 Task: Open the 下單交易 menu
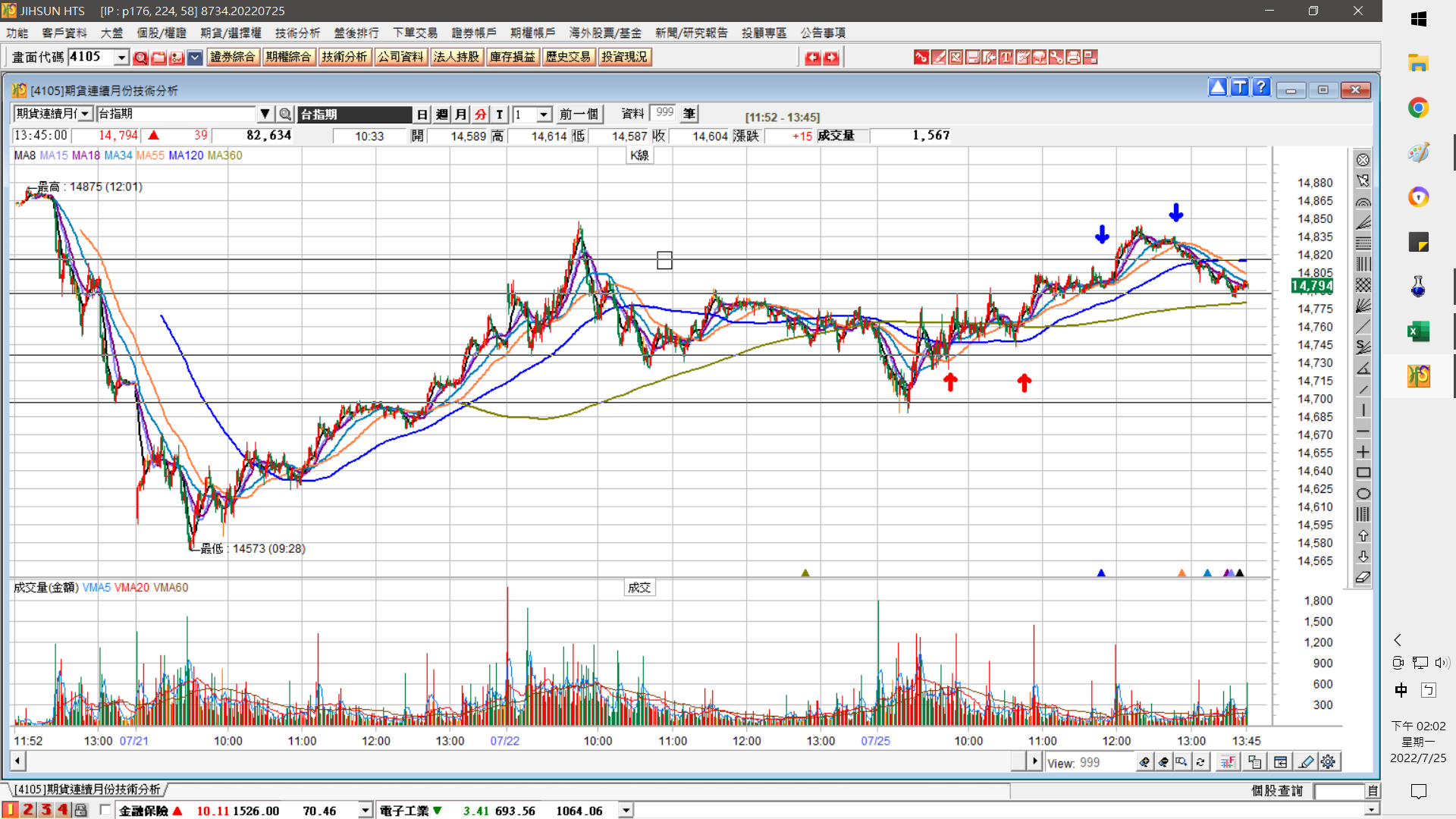coord(415,33)
